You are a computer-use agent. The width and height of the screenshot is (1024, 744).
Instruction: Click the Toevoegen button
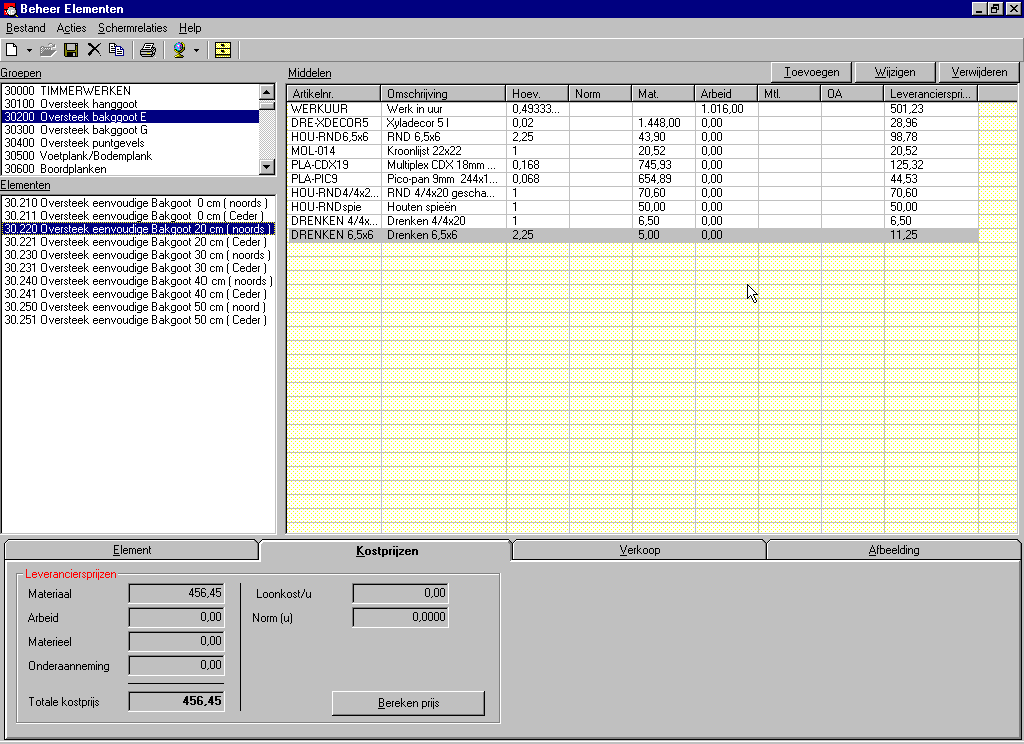pos(811,72)
